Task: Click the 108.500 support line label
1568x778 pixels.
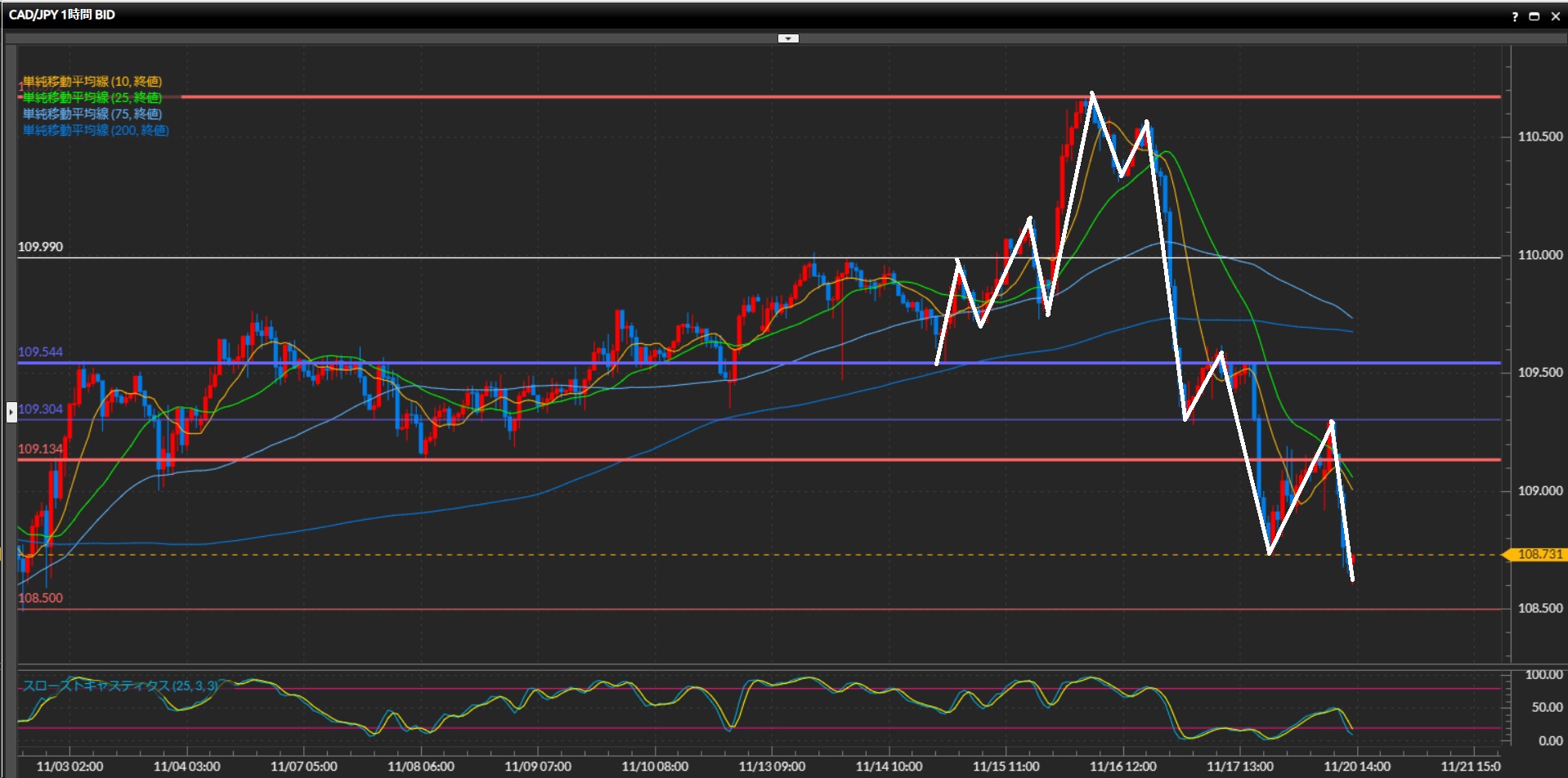Action: point(40,598)
